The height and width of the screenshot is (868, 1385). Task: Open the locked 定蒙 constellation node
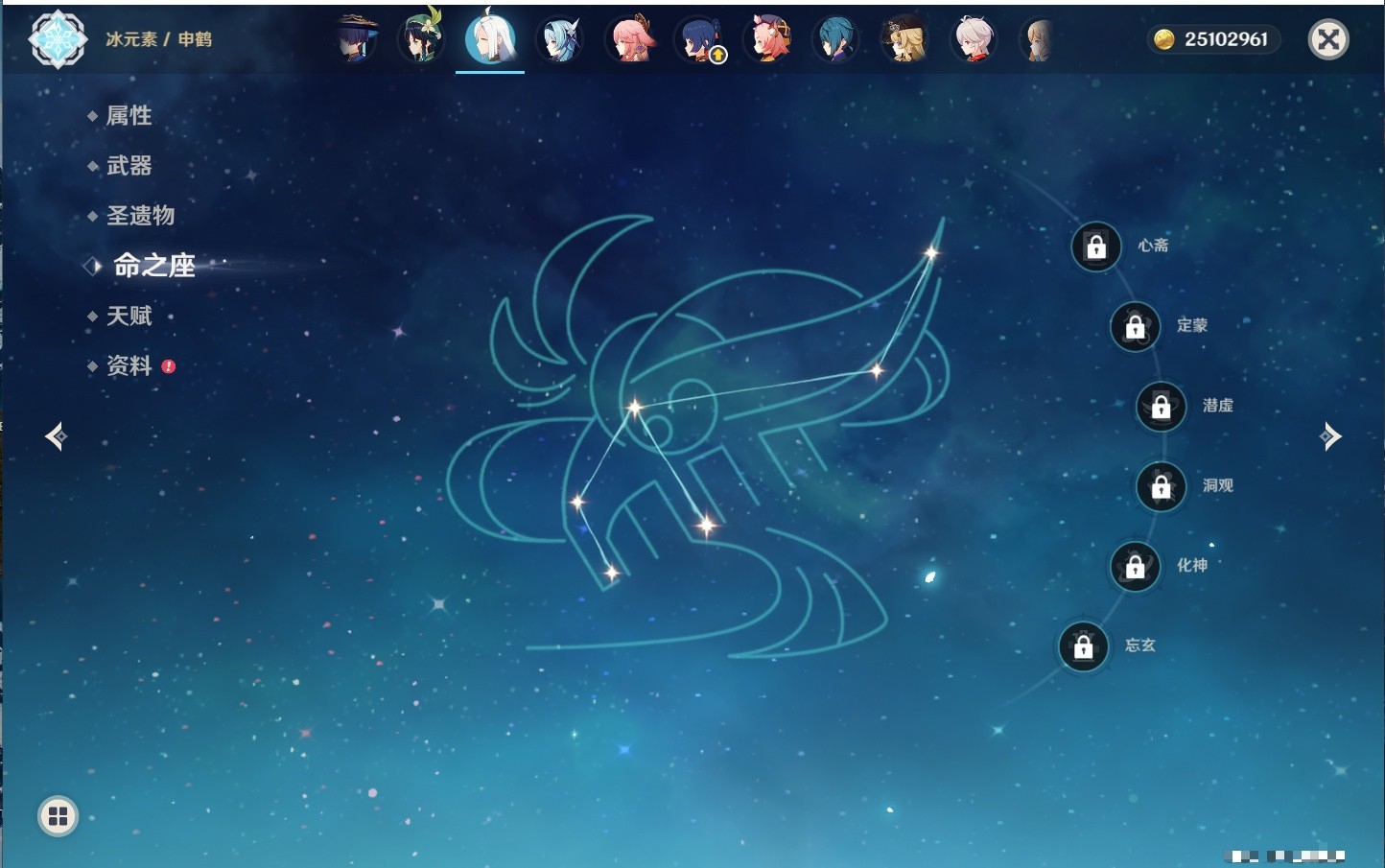point(1136,326)
